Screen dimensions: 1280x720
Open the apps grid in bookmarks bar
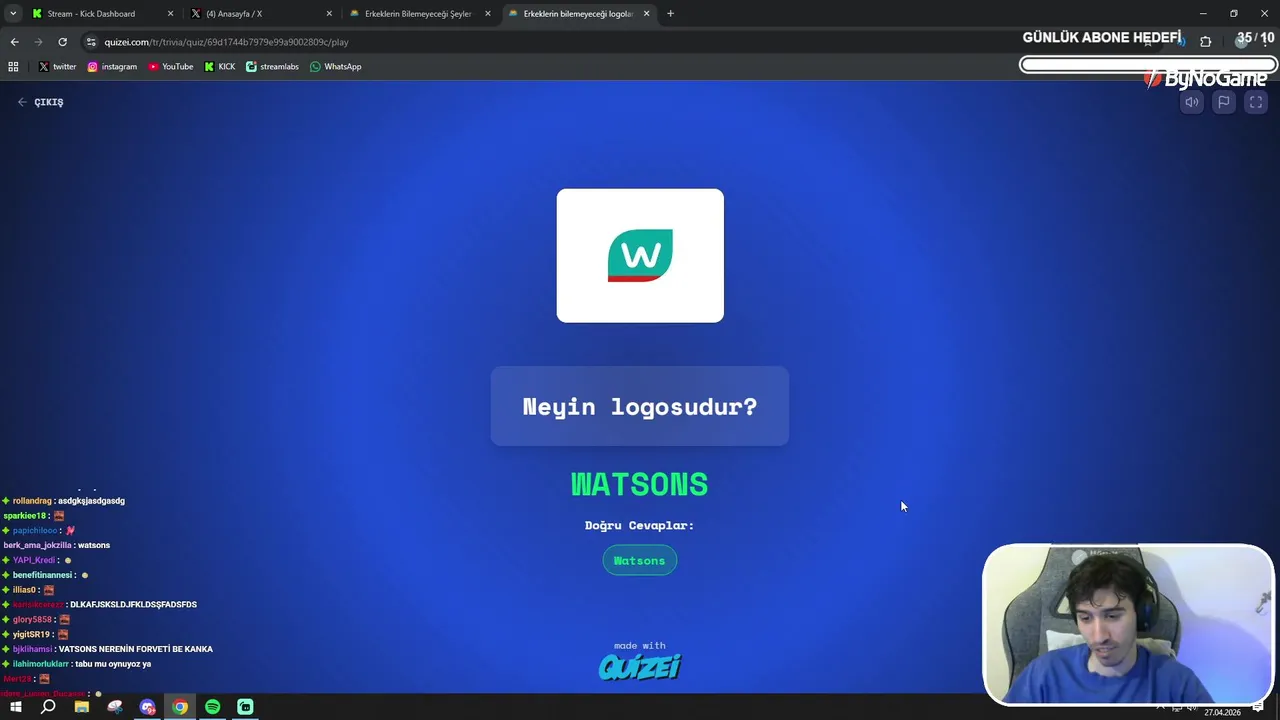pyautogui.click(x=13, y=67)
